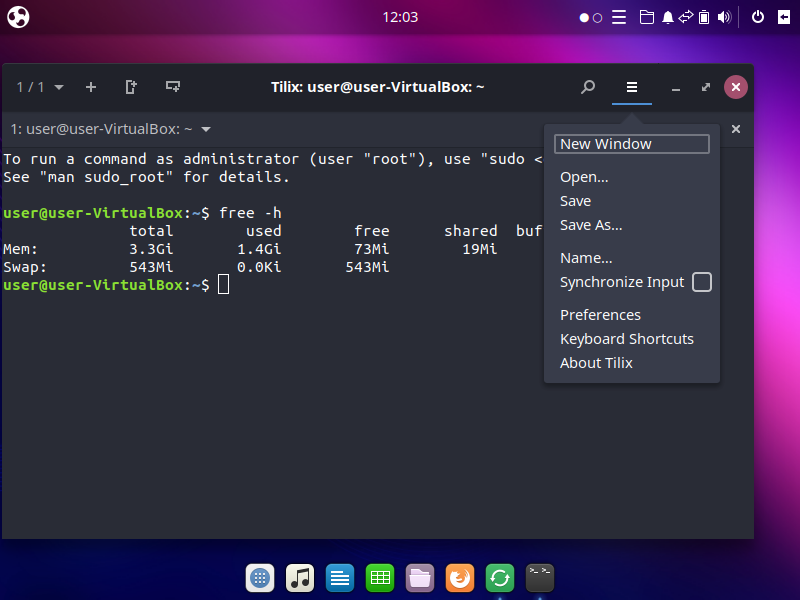Open the file manager dock icon
The height and width of the screenshot is (600, 800).
tap(420, 578)
